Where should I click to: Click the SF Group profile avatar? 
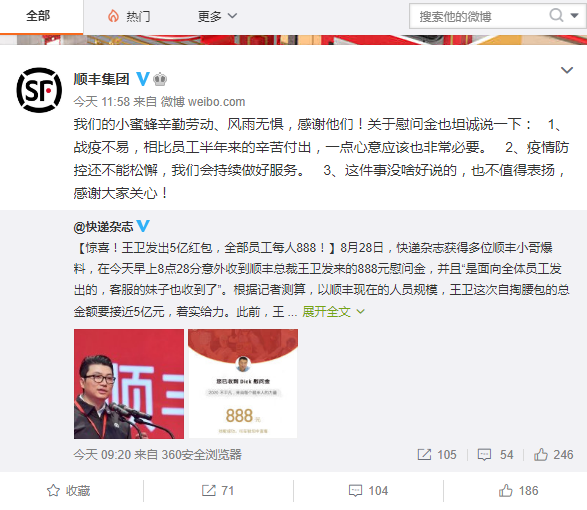point(39,90)
